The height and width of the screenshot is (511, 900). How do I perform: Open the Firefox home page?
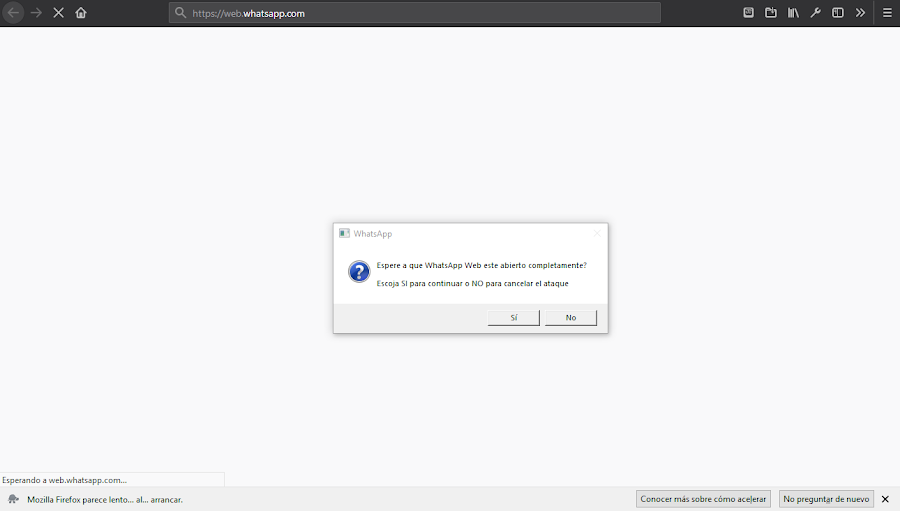pyautogui.click(x=81, y=13)
